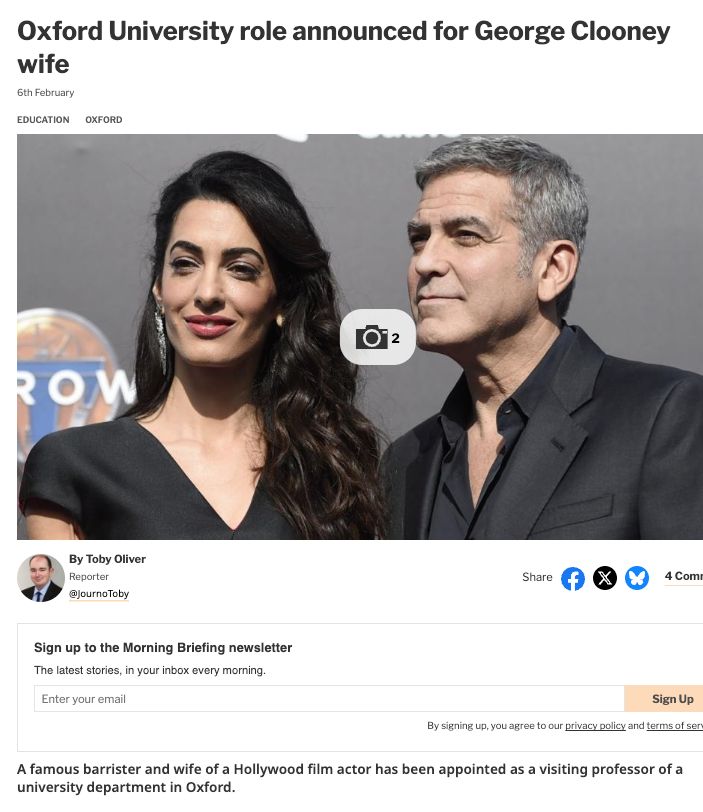This screenshot has height=812, width=703.
Task: Open the photo gallery camera icon
Action: pyautogui.click(x=377, y=337)
